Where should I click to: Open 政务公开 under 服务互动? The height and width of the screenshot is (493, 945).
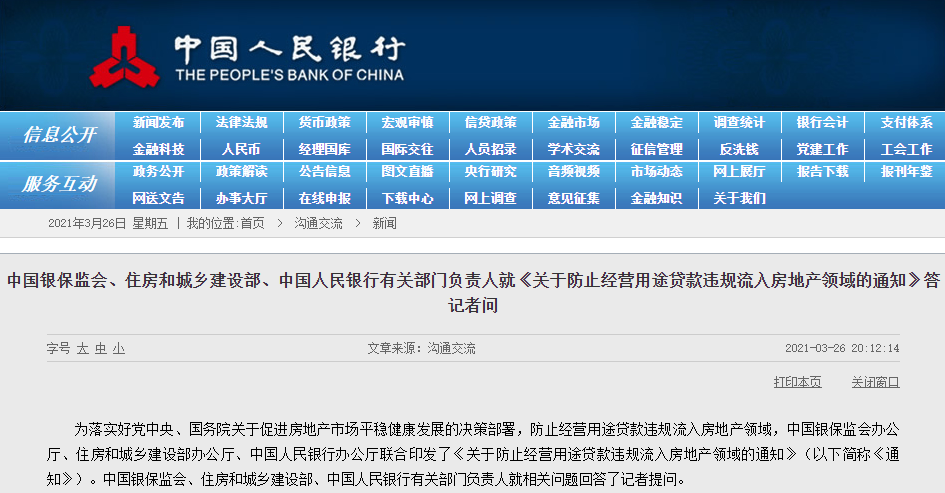(158, 172)
